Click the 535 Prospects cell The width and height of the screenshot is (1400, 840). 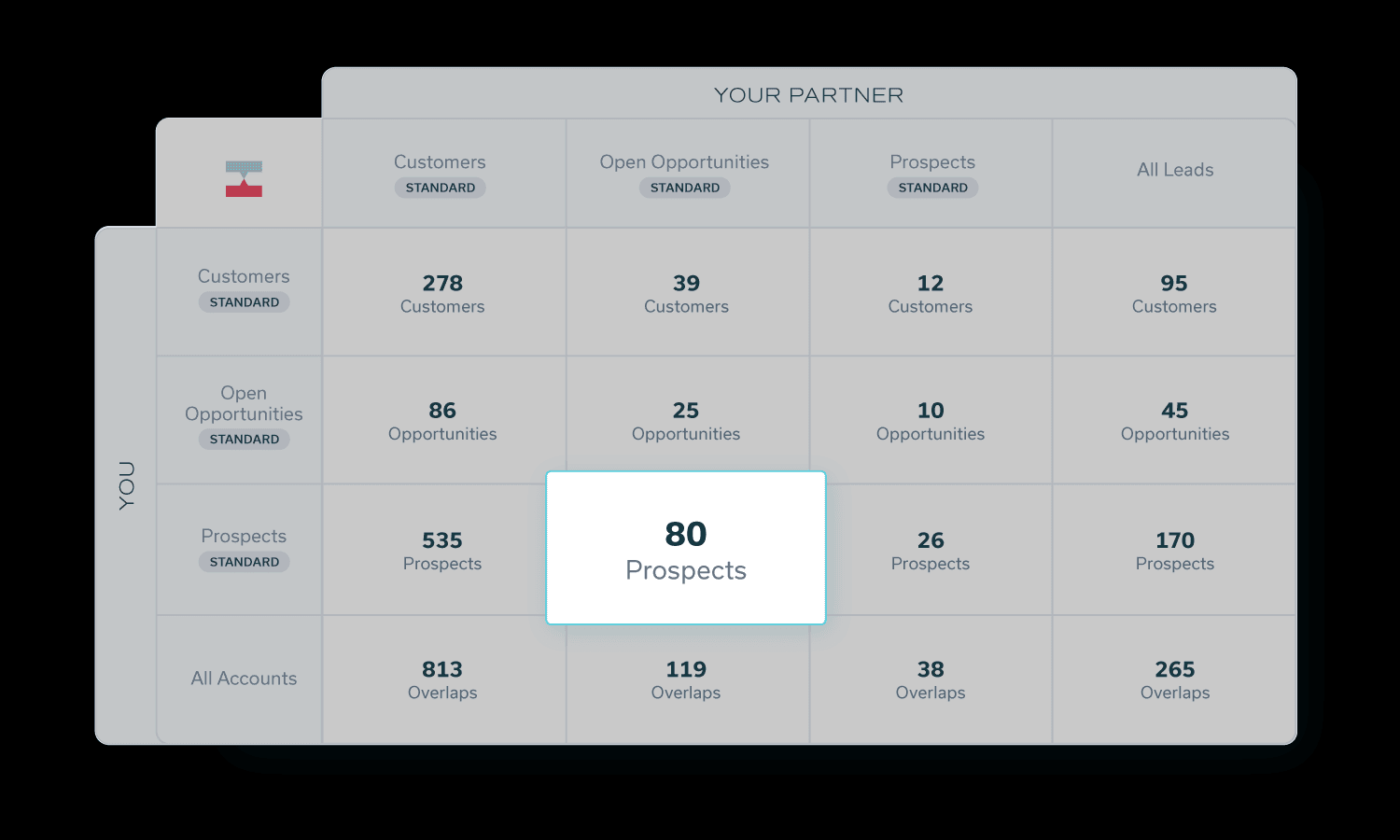click(x=442, y=551)
